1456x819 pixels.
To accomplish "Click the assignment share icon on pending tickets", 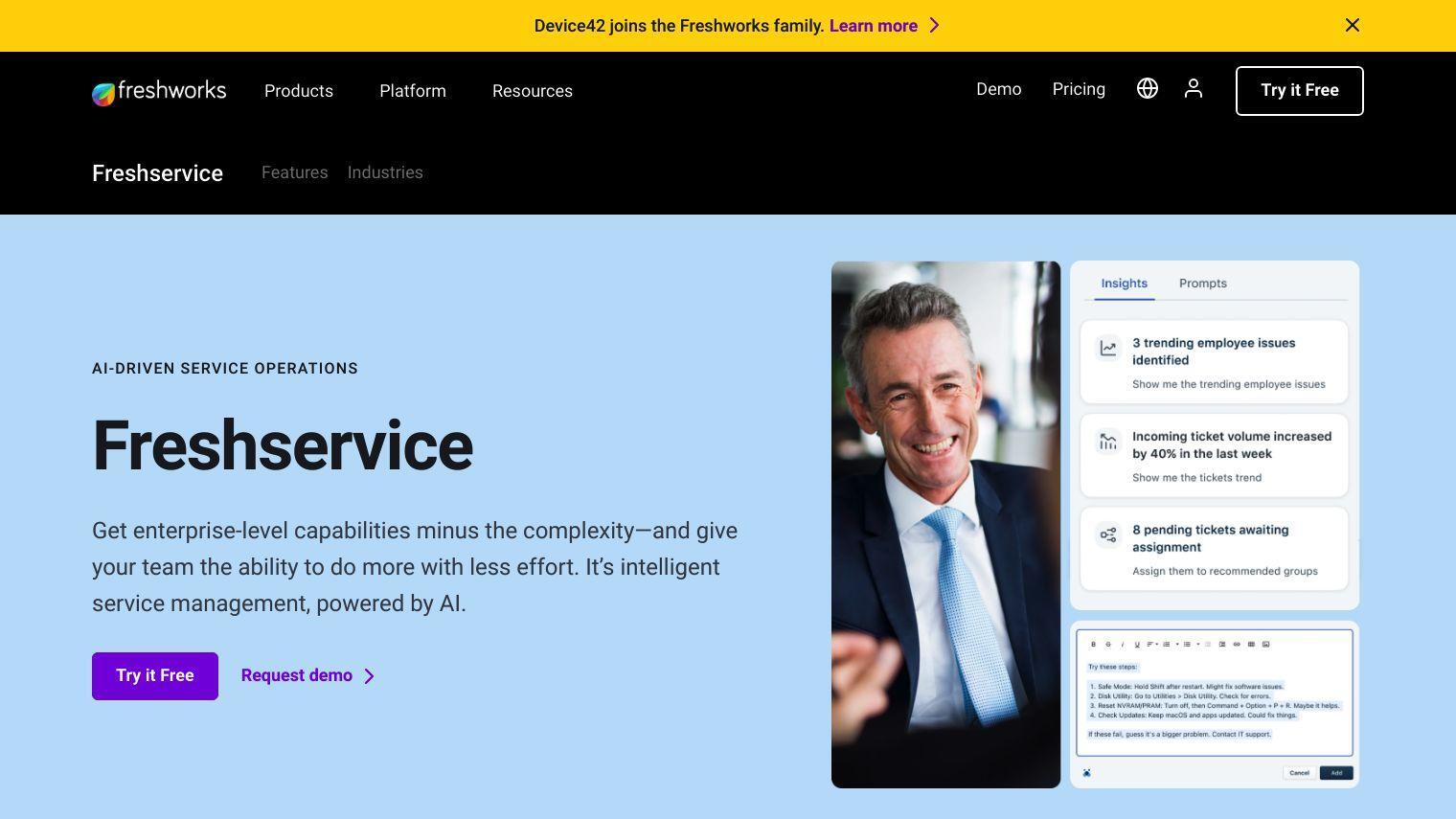I will click(x=1108, y=535).
